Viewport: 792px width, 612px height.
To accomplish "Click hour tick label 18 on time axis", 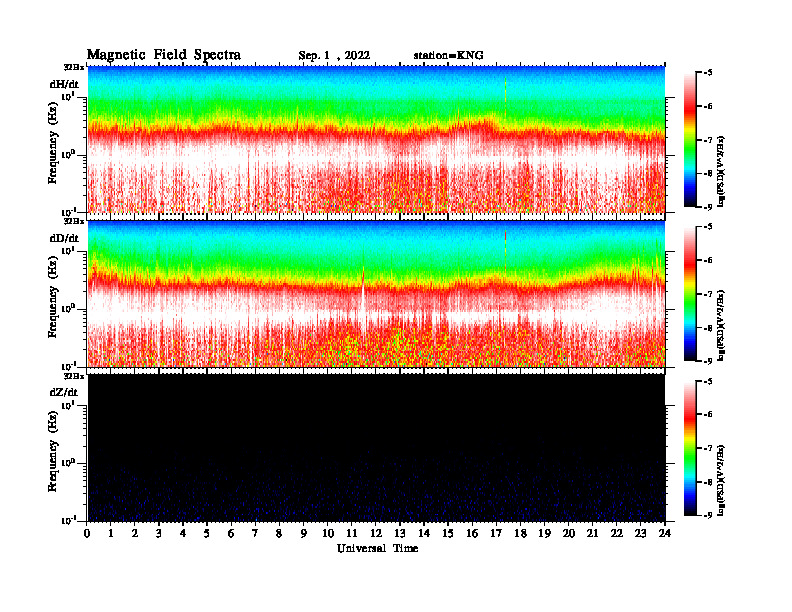I will click(520, 533).
